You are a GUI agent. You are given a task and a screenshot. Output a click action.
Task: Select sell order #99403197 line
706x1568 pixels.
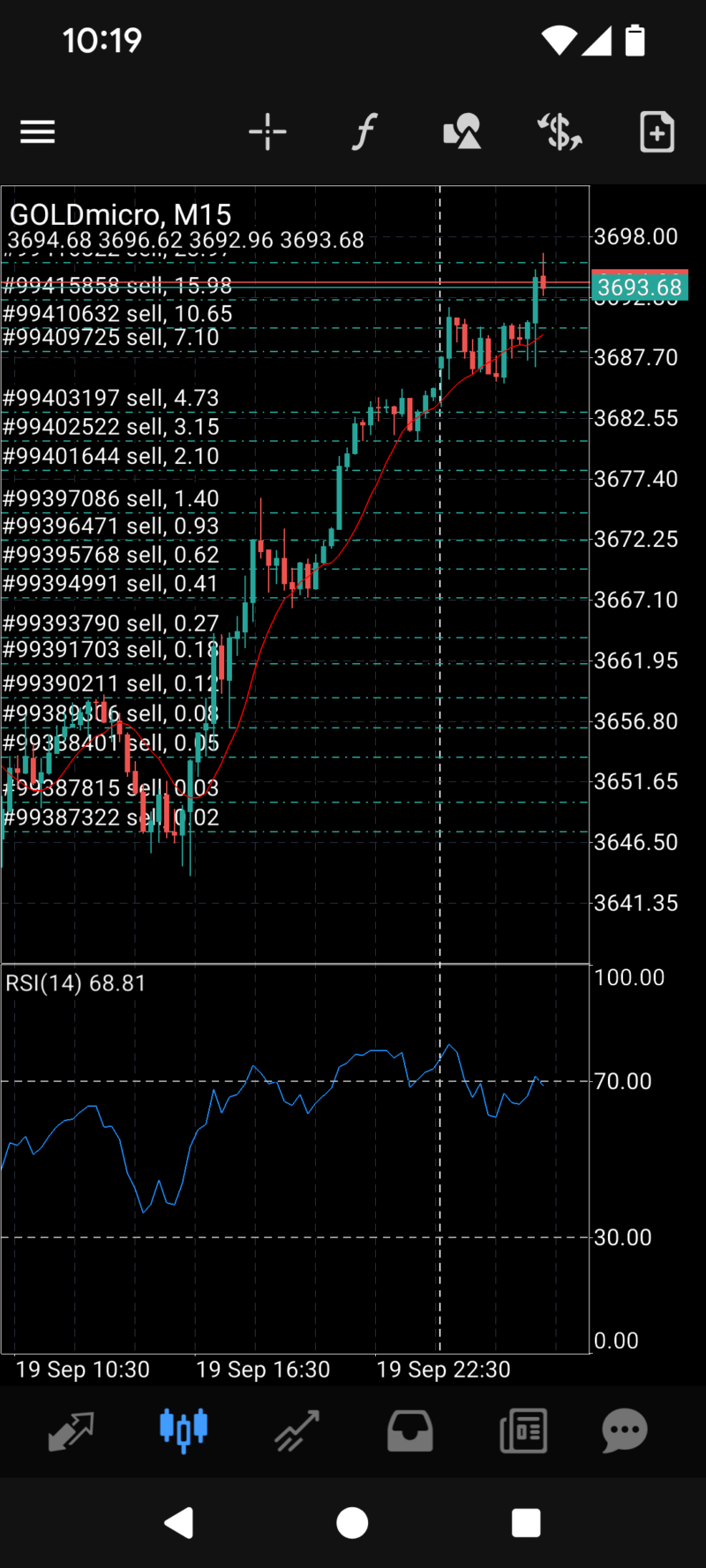click(x=111, y=399)
